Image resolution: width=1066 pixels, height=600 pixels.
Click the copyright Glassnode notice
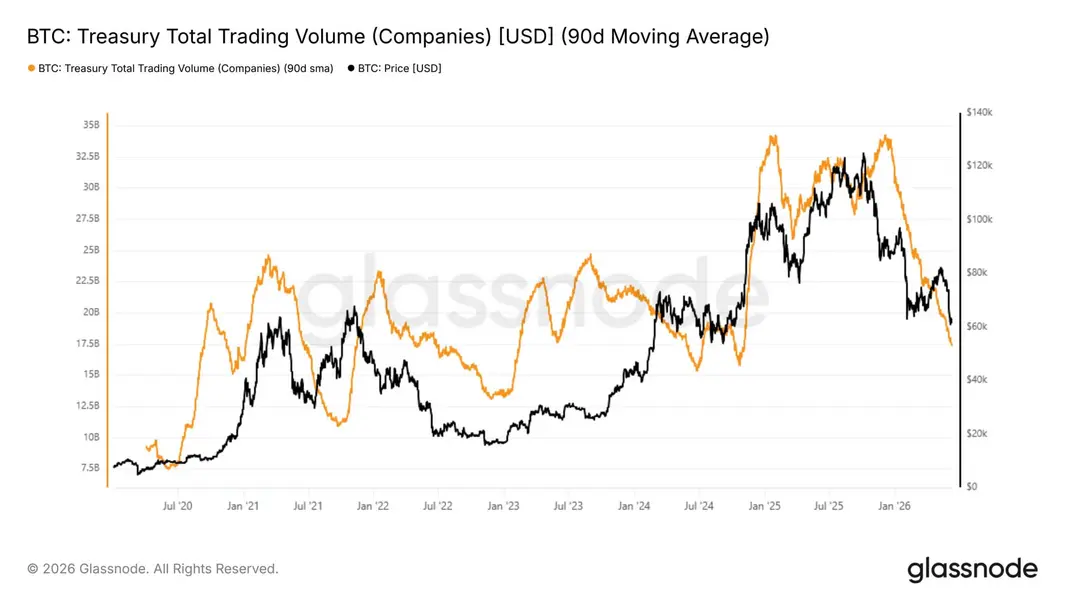pos(153,569)
